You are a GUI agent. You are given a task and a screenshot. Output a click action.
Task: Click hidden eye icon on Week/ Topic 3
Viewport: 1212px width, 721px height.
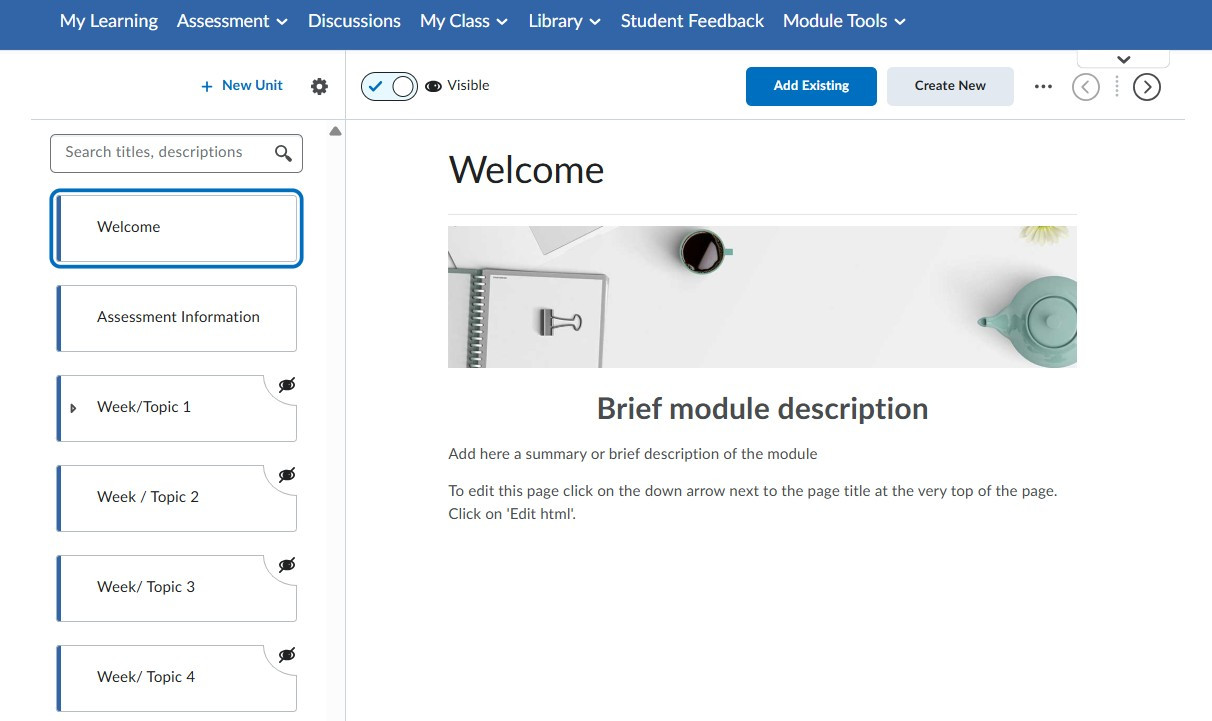(287, 565)
